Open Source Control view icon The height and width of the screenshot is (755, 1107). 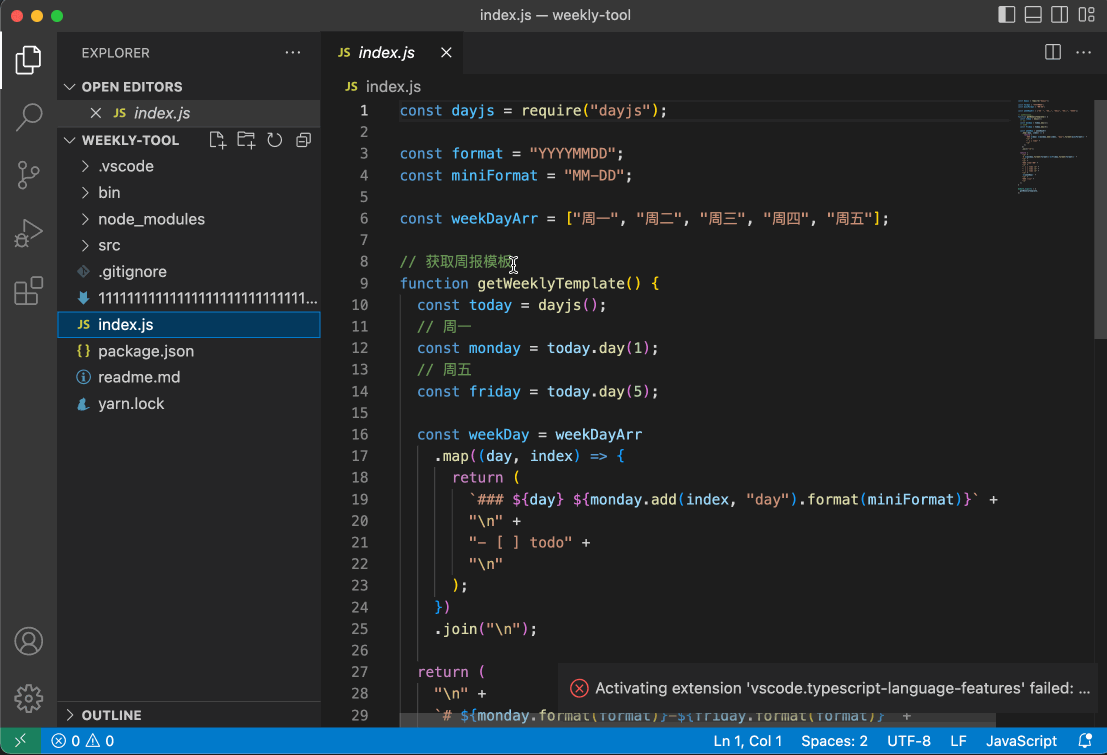pos(28,174)
